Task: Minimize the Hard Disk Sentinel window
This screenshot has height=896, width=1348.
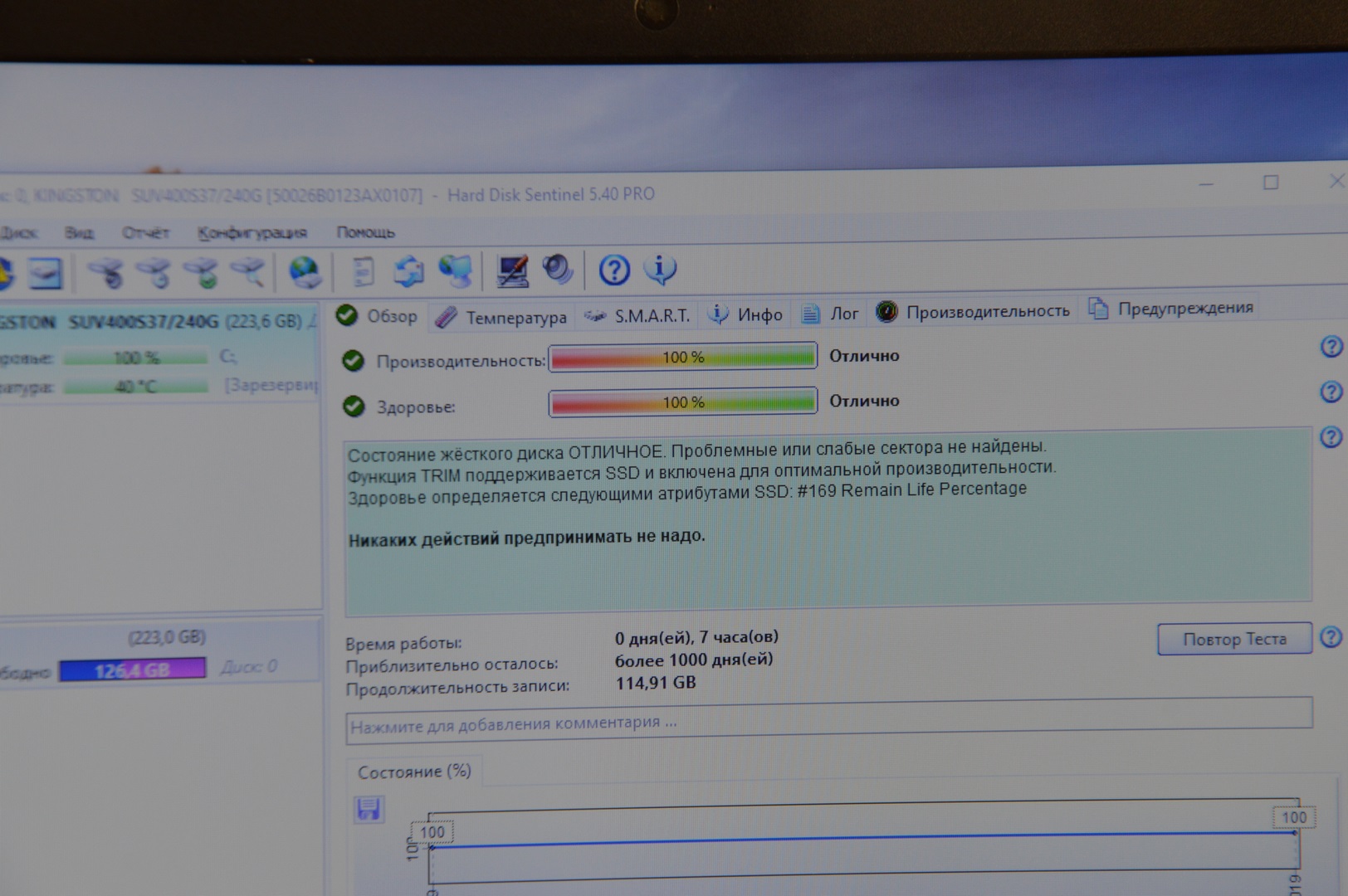Action: pos(1206,183)
